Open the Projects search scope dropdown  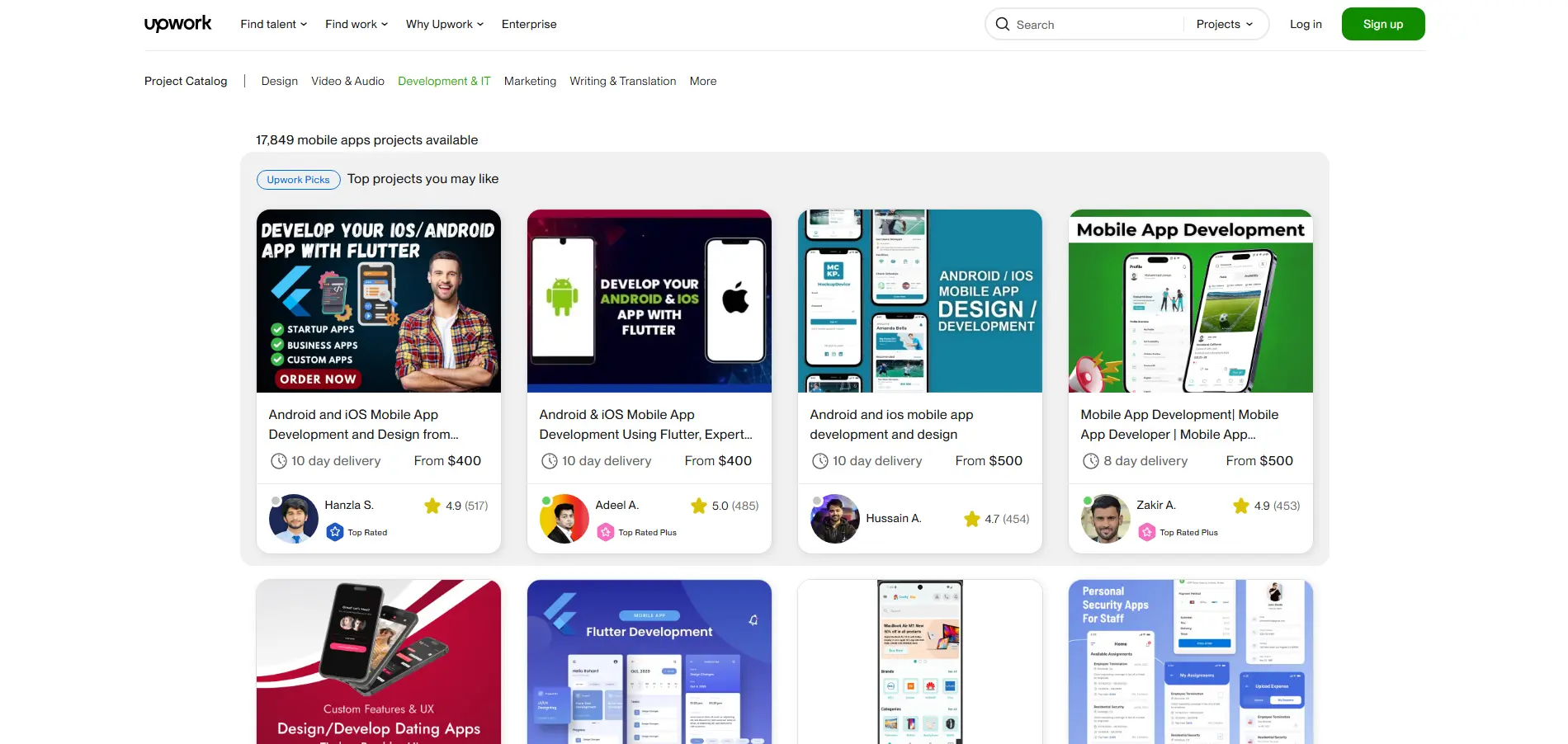(x=1223, y=24)
